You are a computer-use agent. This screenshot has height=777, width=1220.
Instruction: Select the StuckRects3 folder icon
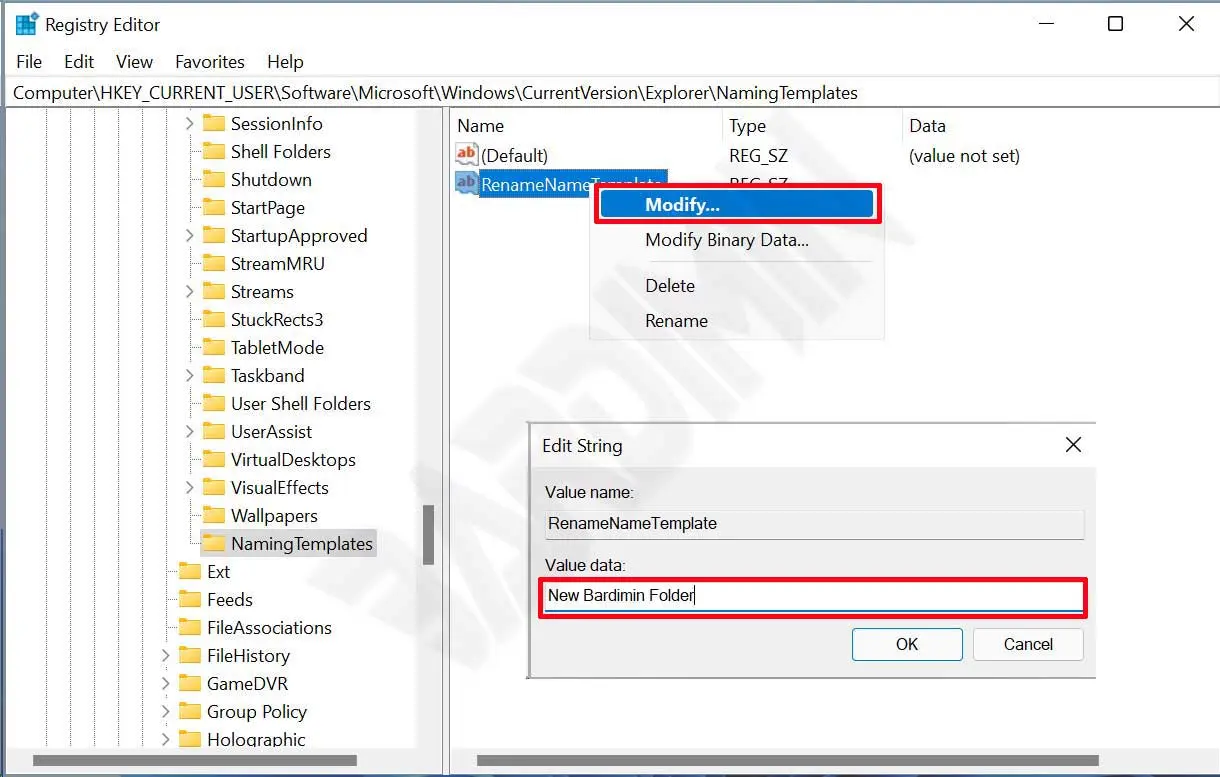(x=214, y=319)
